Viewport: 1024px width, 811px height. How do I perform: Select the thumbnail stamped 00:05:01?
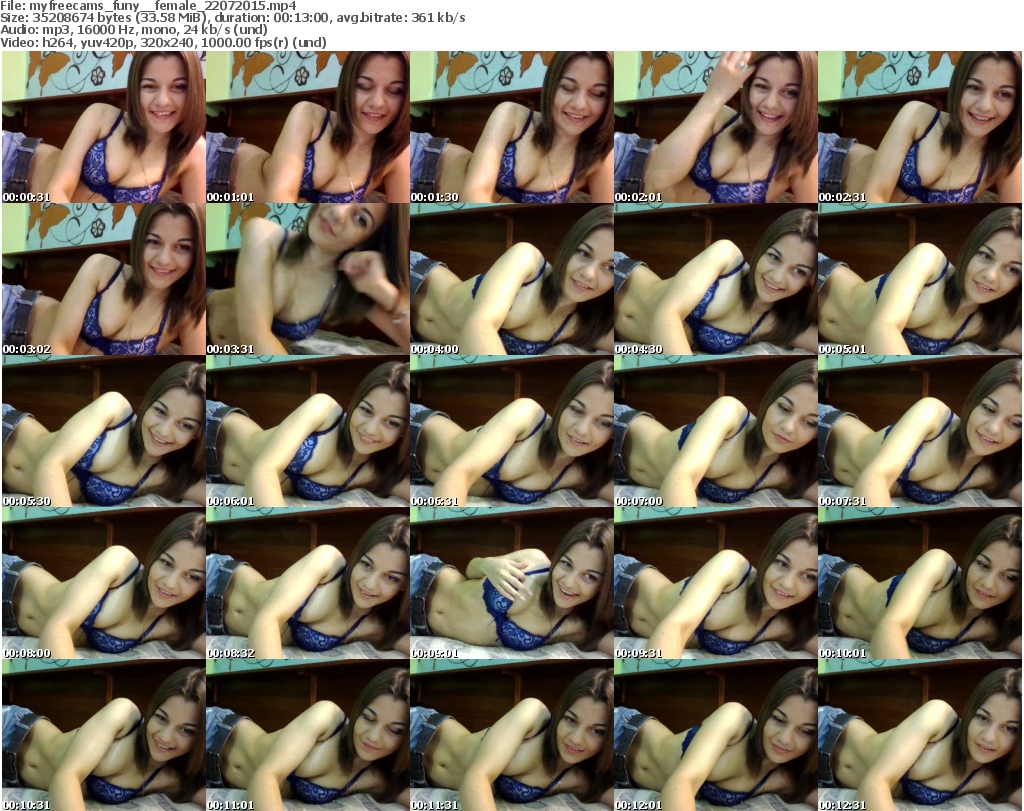click(920, 279)
